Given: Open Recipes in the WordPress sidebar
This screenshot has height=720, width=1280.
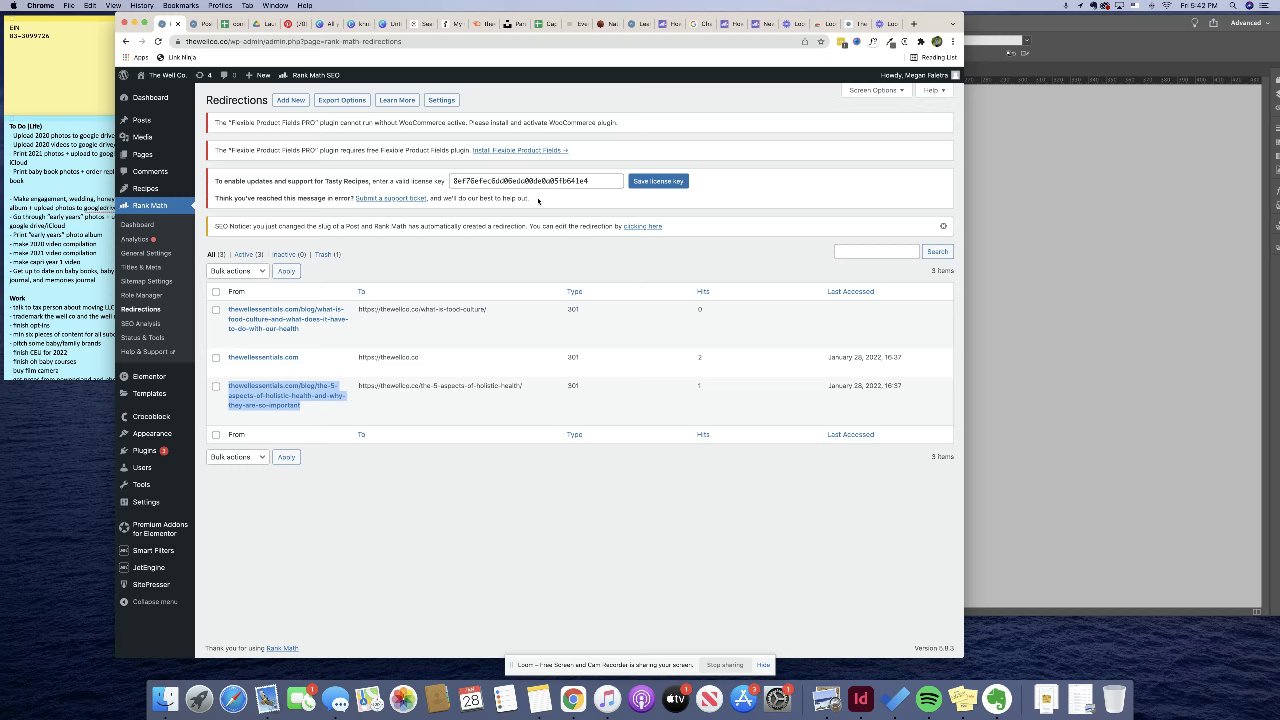Looking at the screenshot, I should pos(145,188).
